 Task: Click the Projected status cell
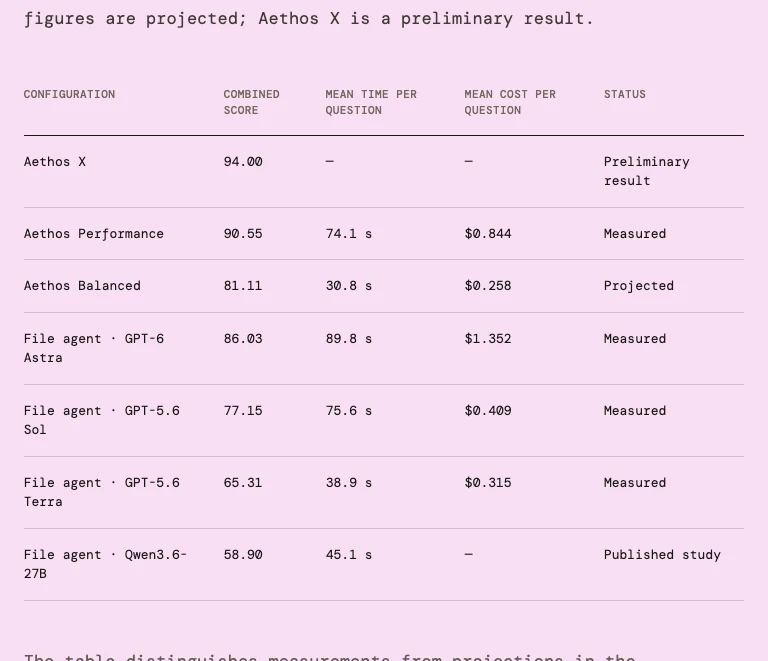639,286
